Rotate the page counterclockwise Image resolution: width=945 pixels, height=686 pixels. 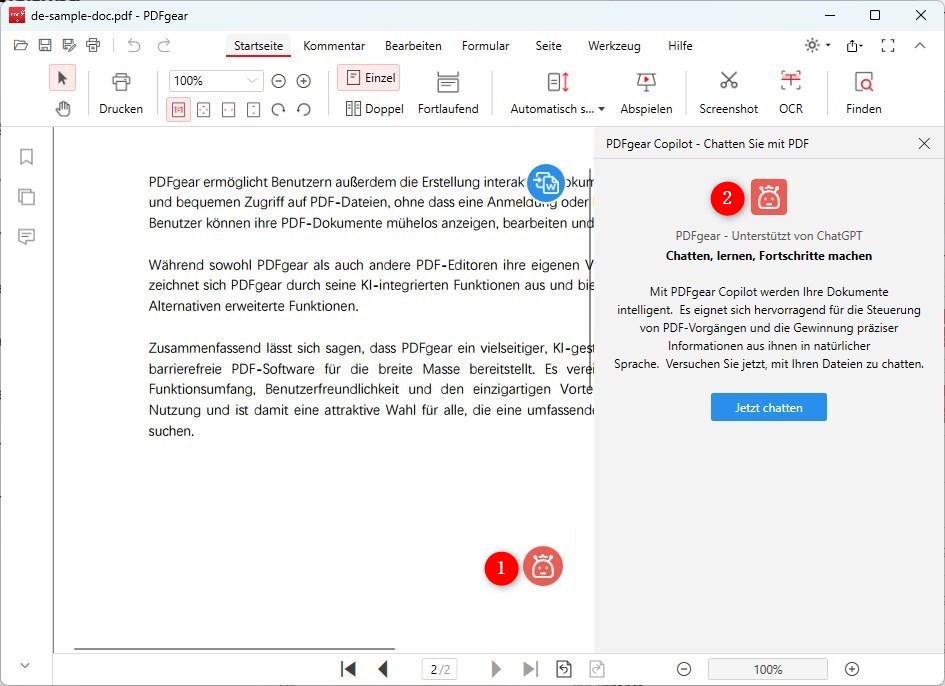click(304, 110)
